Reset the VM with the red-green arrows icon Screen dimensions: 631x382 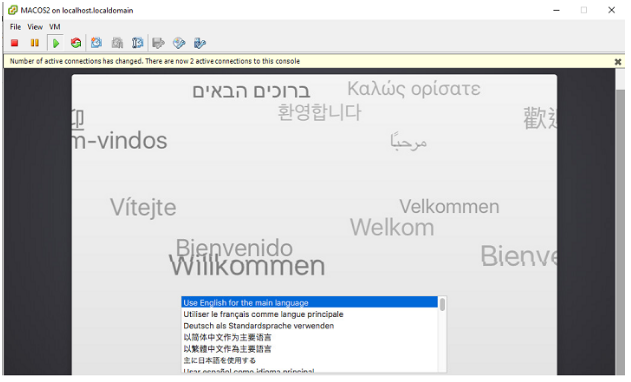76,43
